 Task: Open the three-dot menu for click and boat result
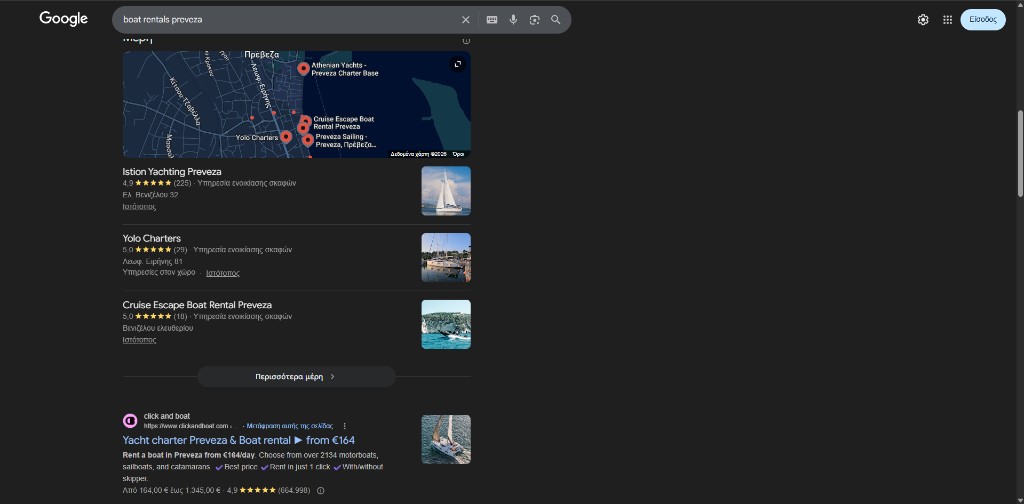point(345,426)
